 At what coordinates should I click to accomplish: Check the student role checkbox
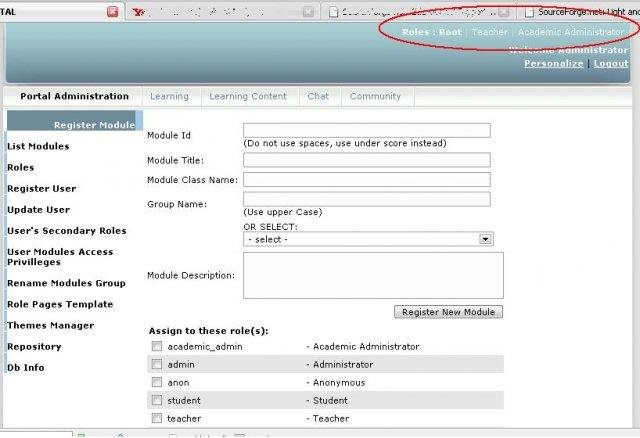tap(157, 400)
